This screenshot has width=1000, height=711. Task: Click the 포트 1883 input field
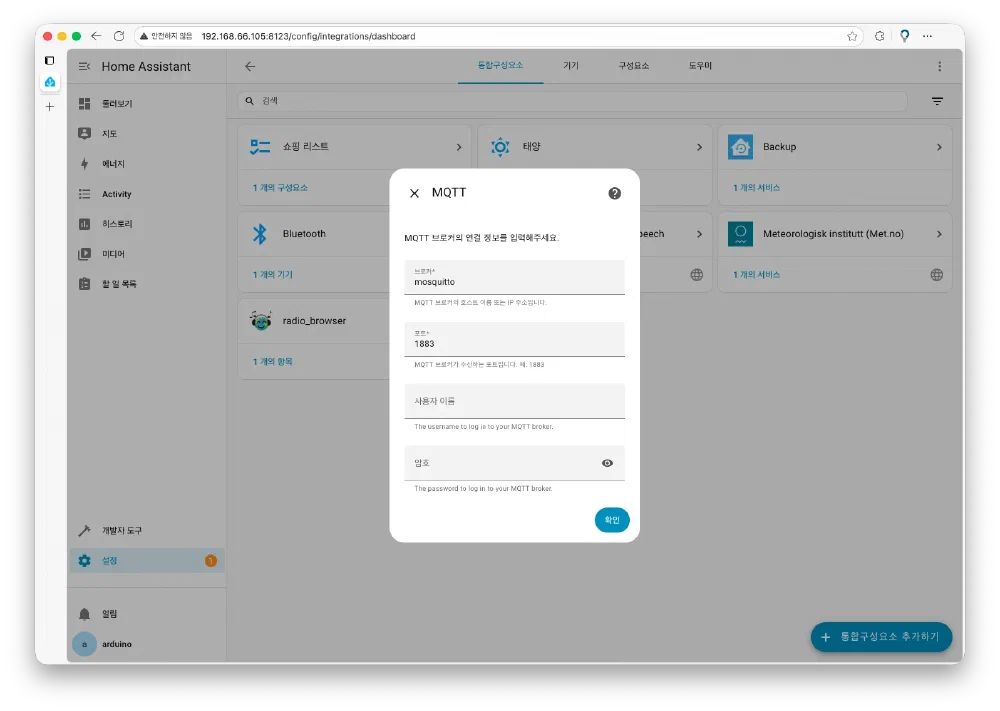click(x=514, y=343)
